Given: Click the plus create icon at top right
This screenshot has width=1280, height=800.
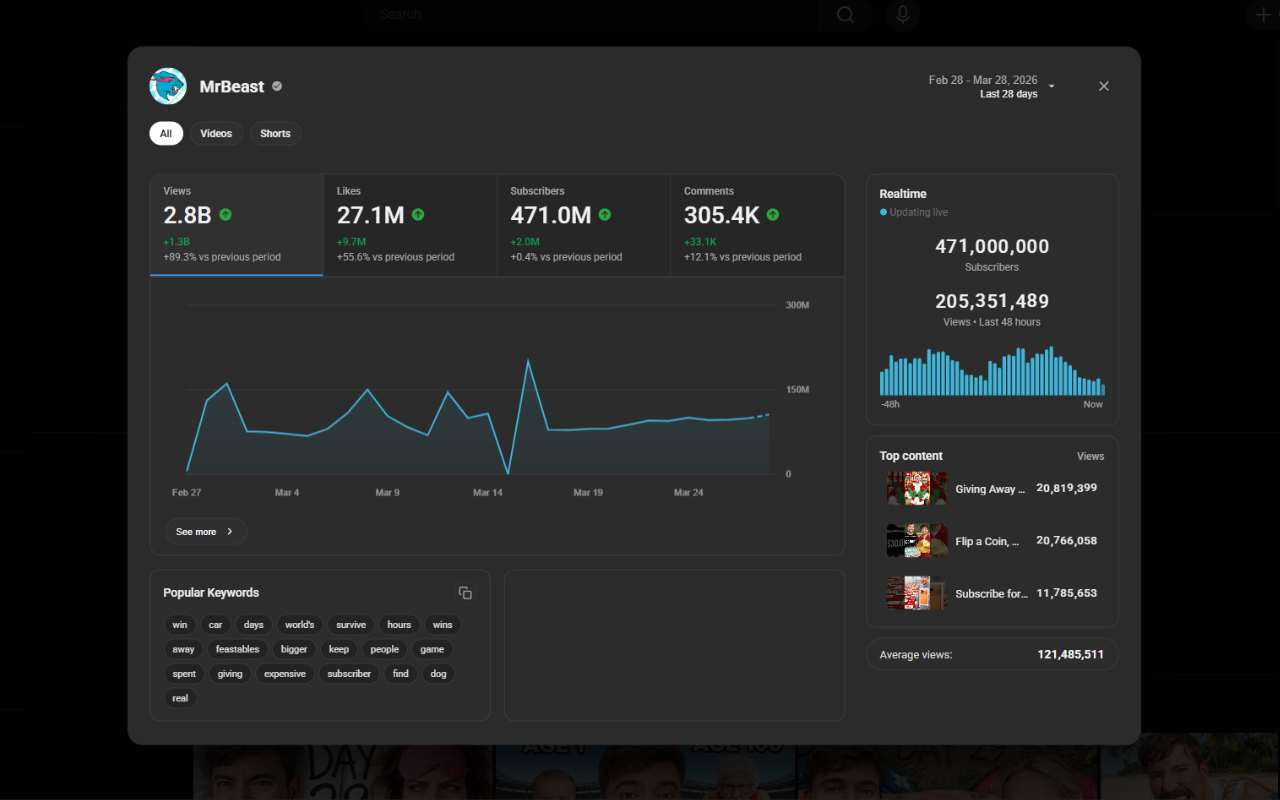Looking at the screenshot, I should (1263, 15).
